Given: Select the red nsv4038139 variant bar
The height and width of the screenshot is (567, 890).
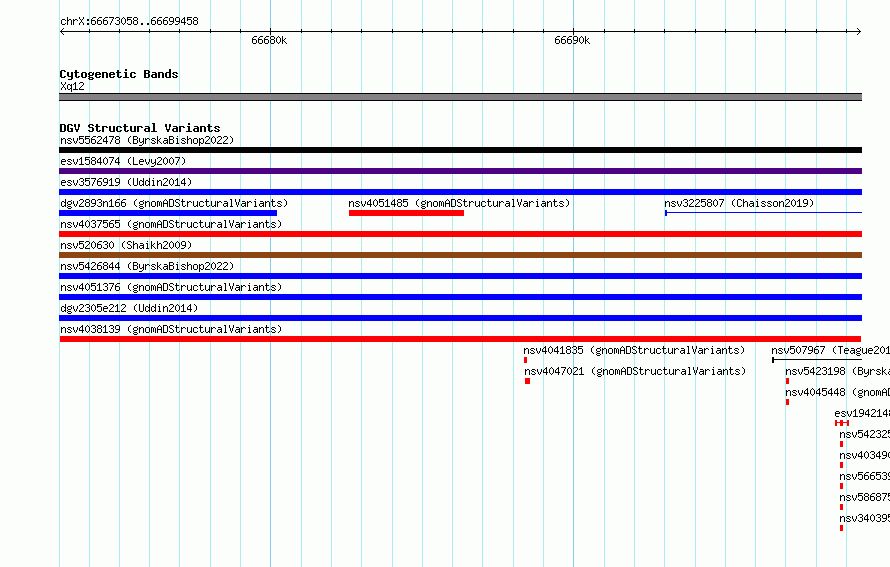Looking at the screenshot, I should 460,339.
